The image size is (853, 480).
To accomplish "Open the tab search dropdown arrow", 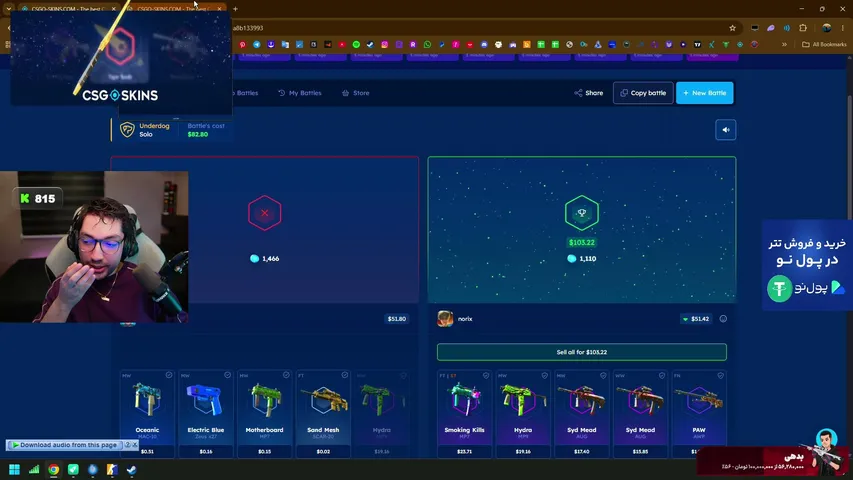I will (9, 9).
